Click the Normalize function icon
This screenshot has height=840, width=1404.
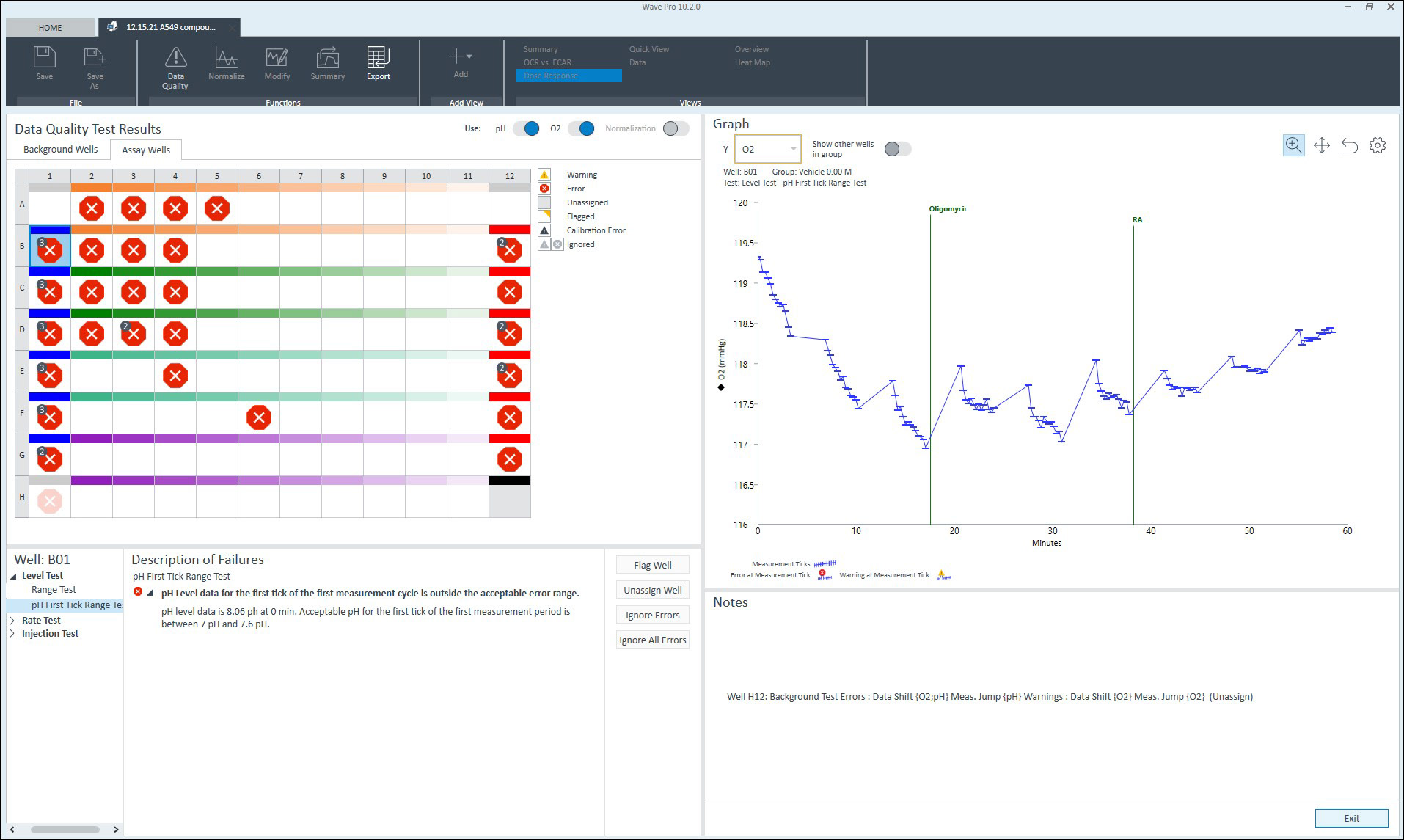point(226,58)
